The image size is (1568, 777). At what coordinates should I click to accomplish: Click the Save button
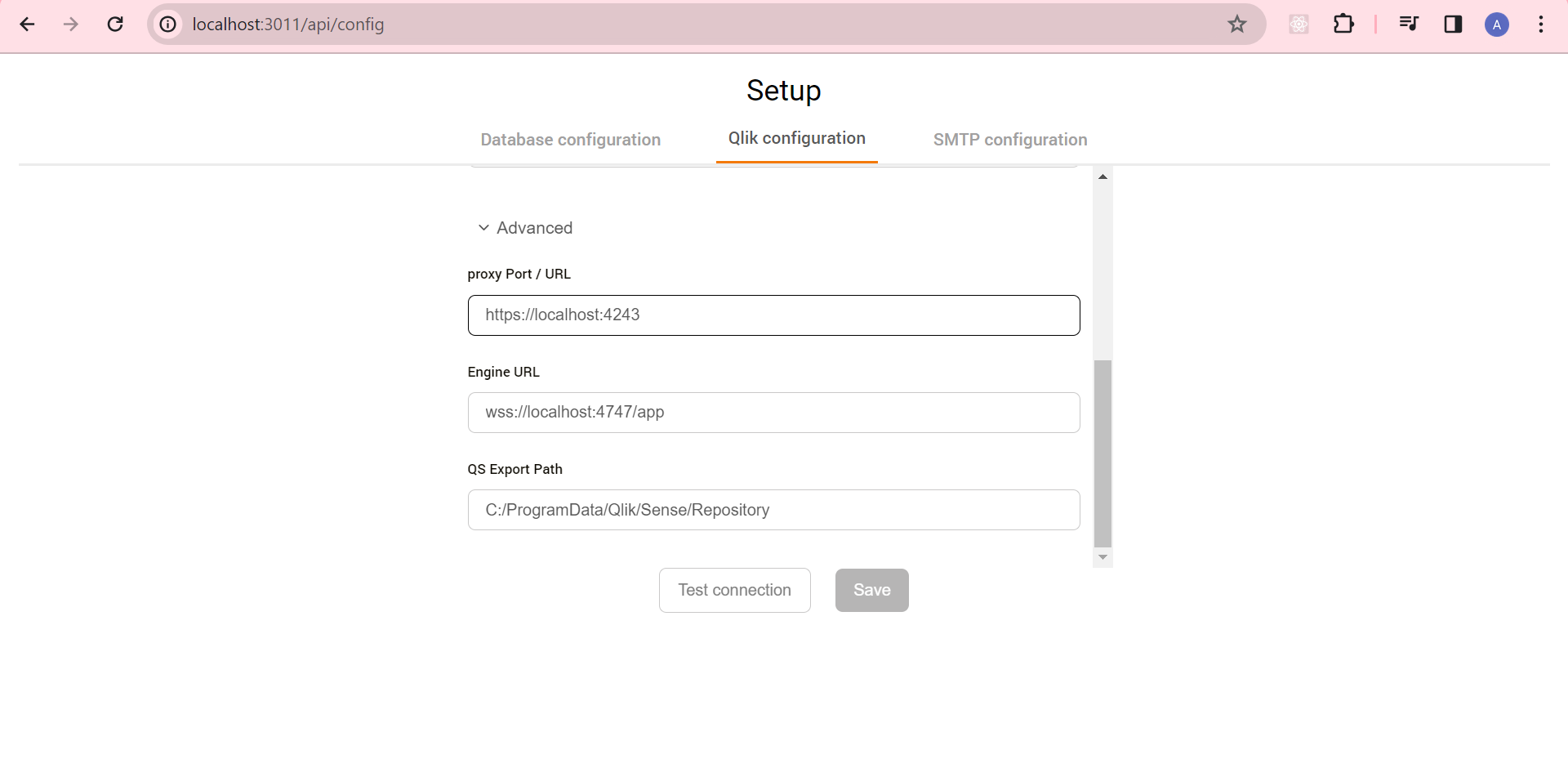[x=871, y=590]
